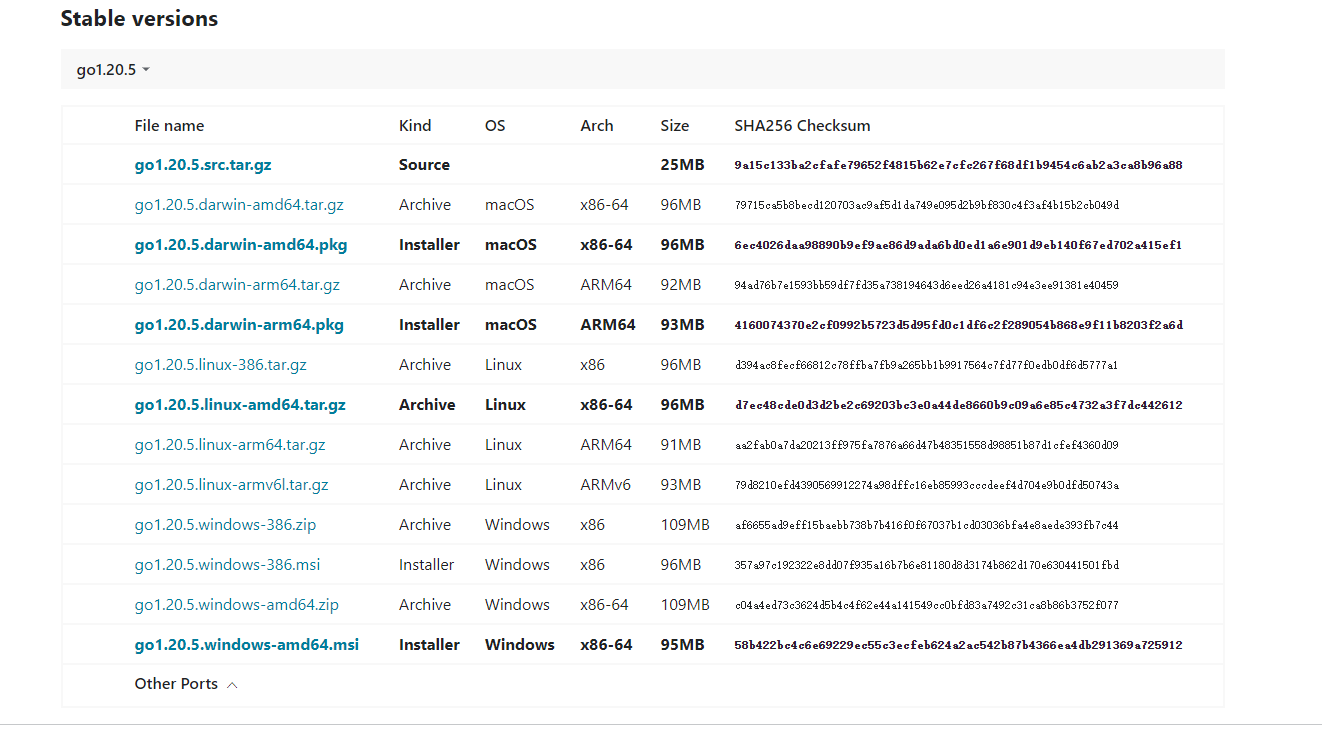Download go1.20.5.windows-386.msi installer

click(228, 565)
